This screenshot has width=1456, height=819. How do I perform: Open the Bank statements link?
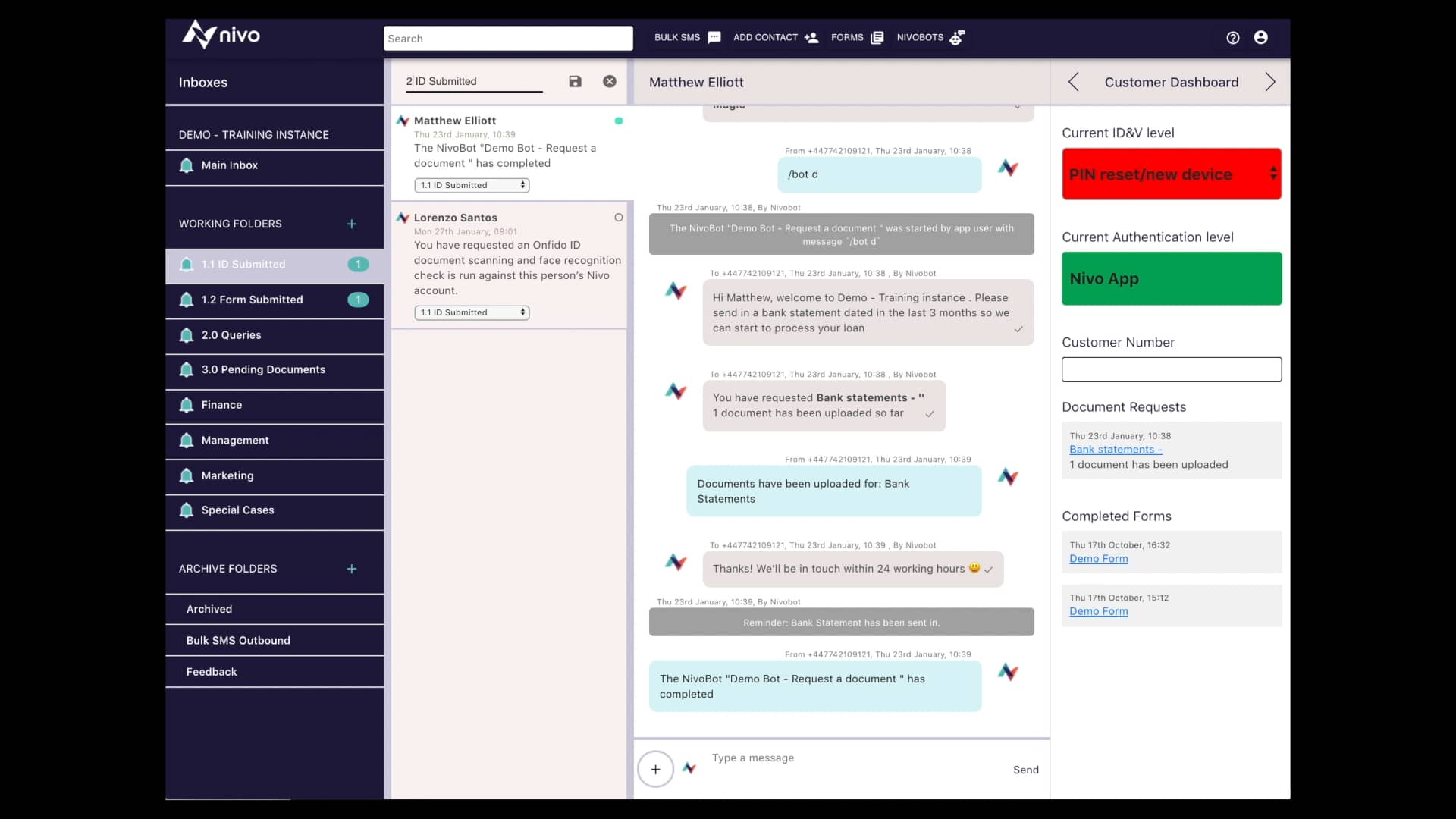1115,449
